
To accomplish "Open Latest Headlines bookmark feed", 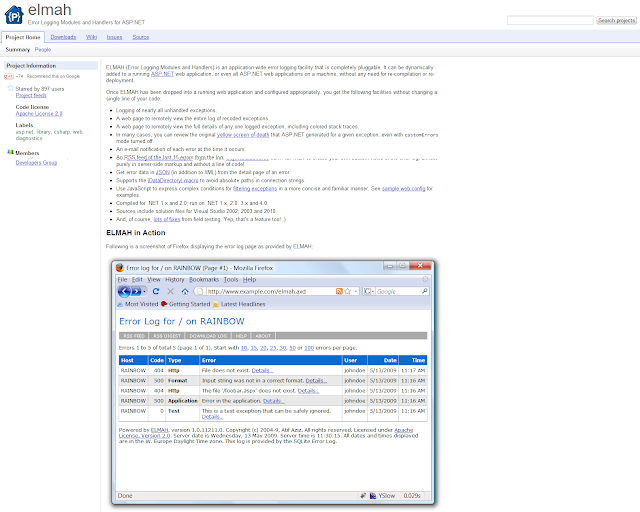I will click(x=239, y=304).
